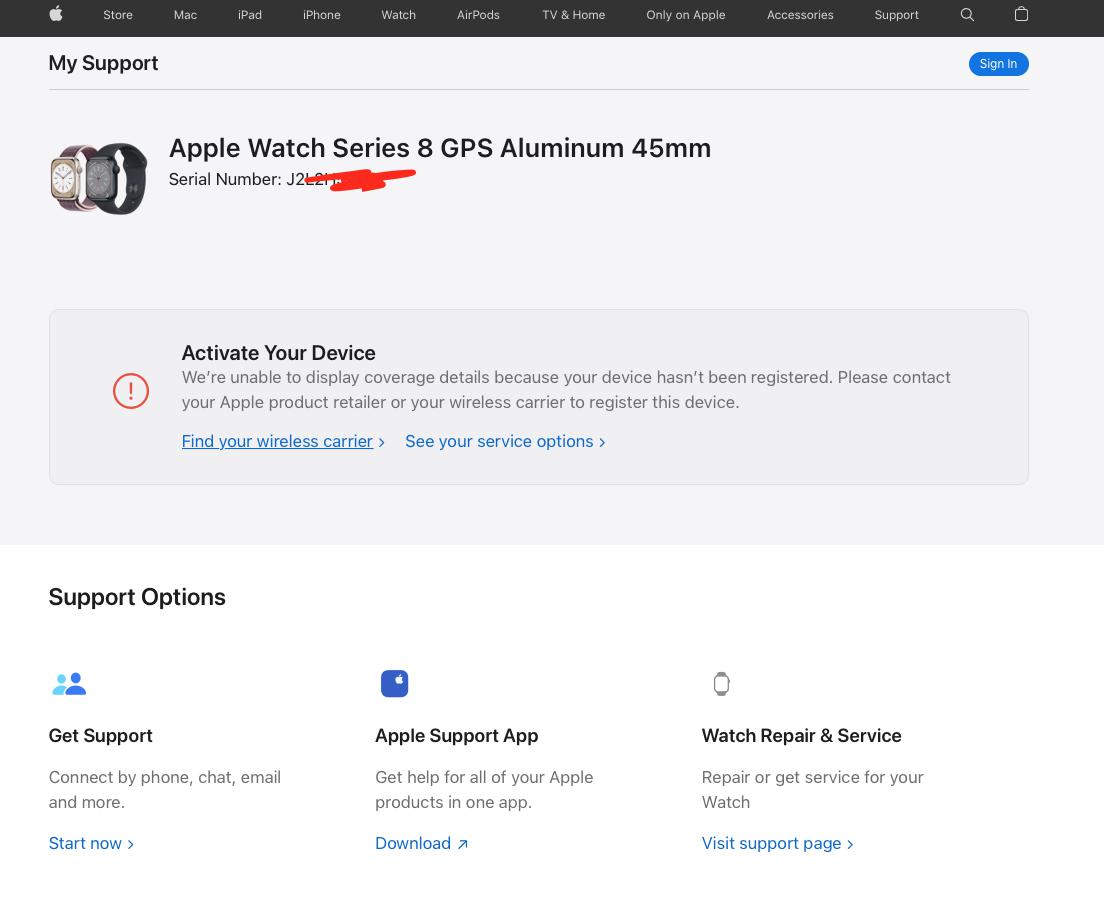The width and height of the screenshot is (1104, 897).
Task: Click the red exclamation alert icon
Action: point(131,391)
